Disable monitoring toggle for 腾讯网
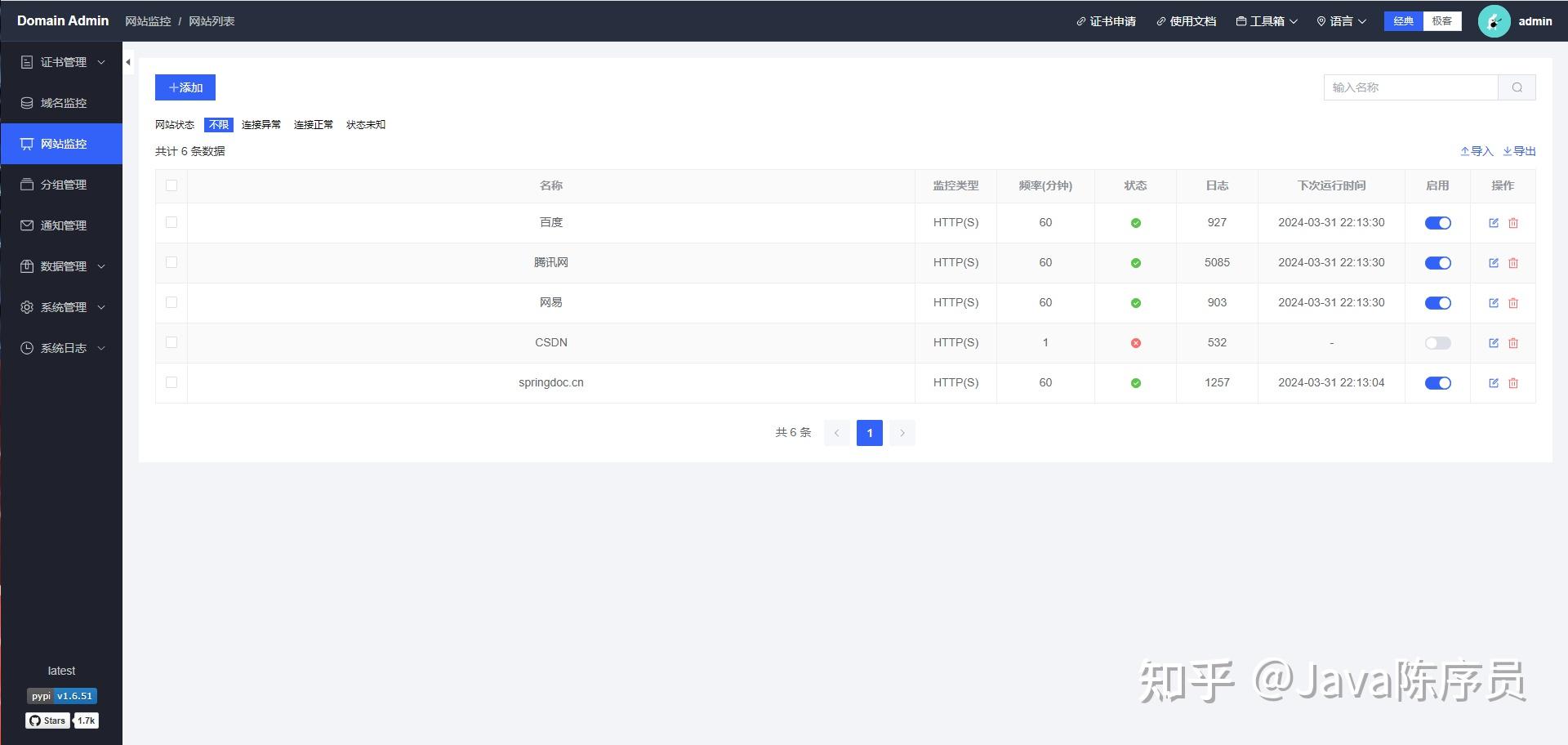 point(1437,263)
